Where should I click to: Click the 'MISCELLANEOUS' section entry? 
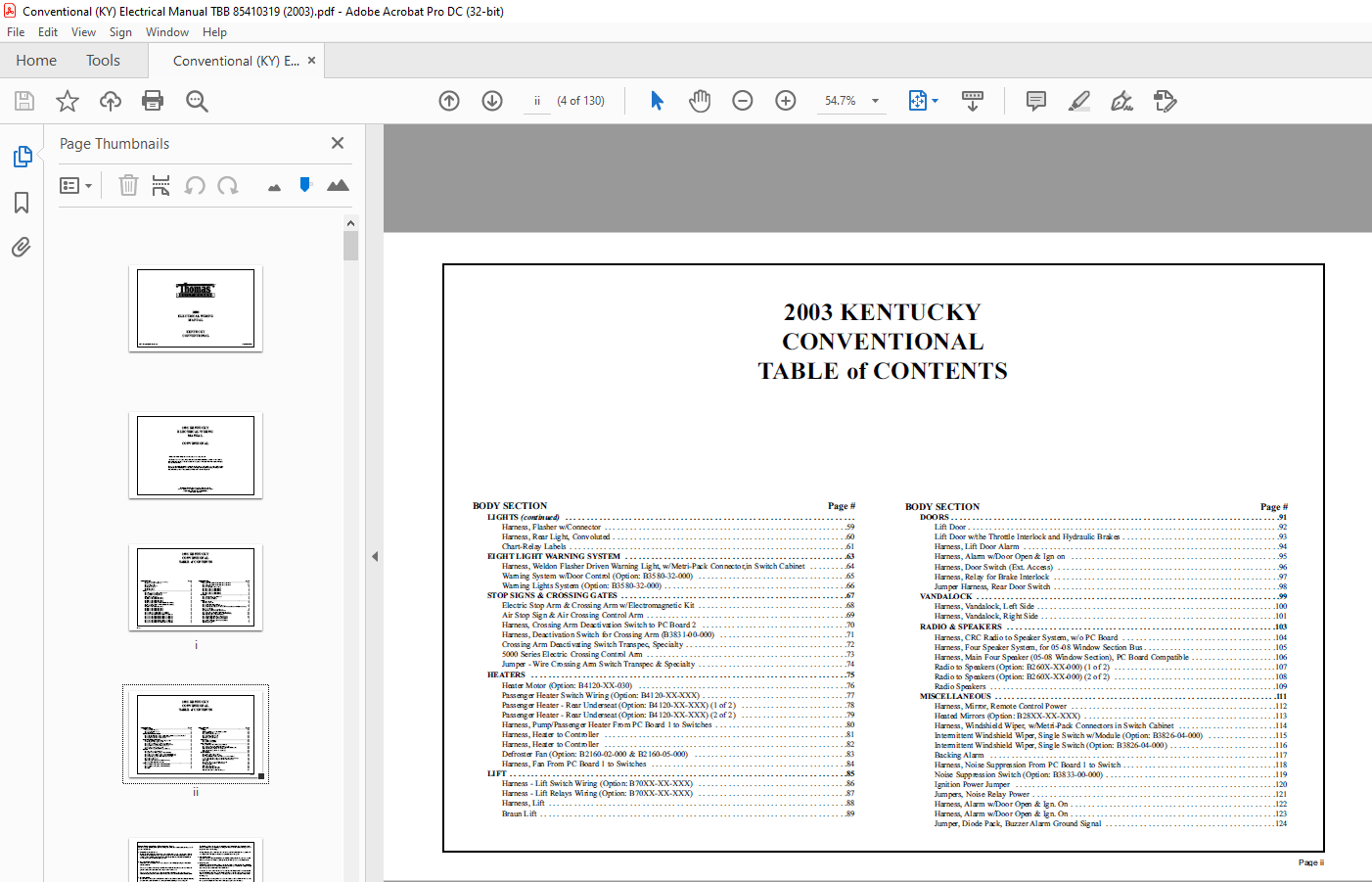pos(955,696)
